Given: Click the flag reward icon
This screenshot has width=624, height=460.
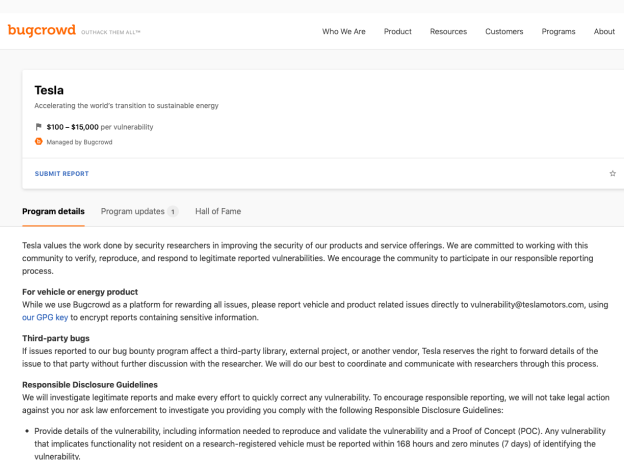Looking at the screenshot, I should pos(39,127).
